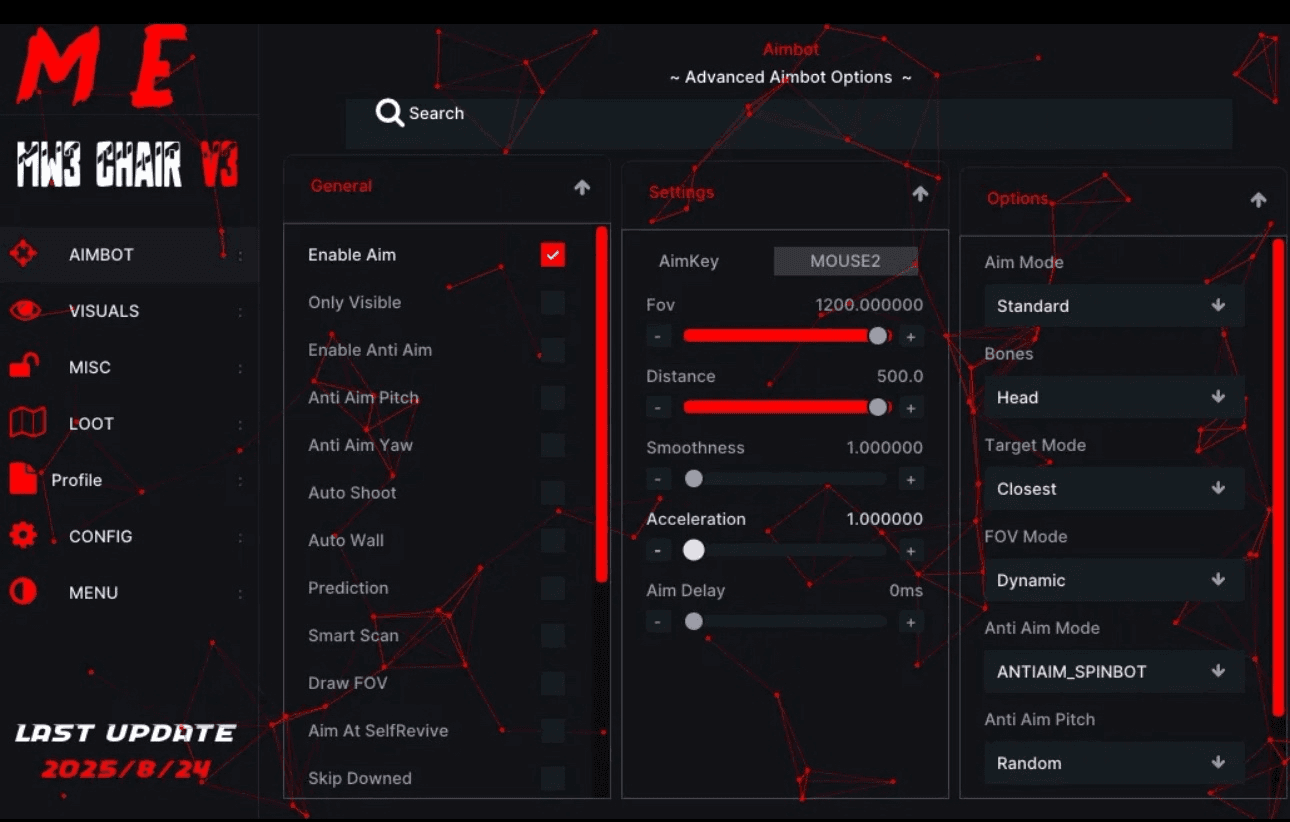Click the Advanced Aimbot Options heading
The image size is (1290, 822).
[790, 77]
